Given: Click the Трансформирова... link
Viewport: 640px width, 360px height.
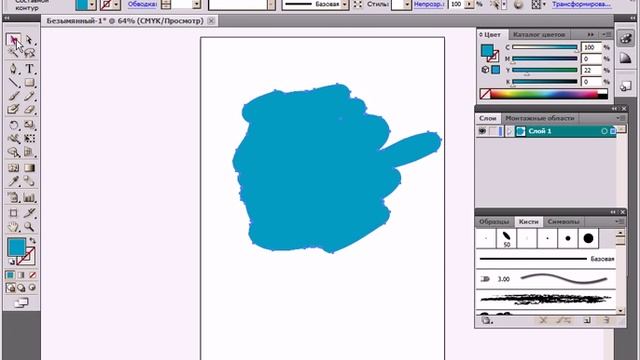Looking at the screenshot, I should coord(581,4).
